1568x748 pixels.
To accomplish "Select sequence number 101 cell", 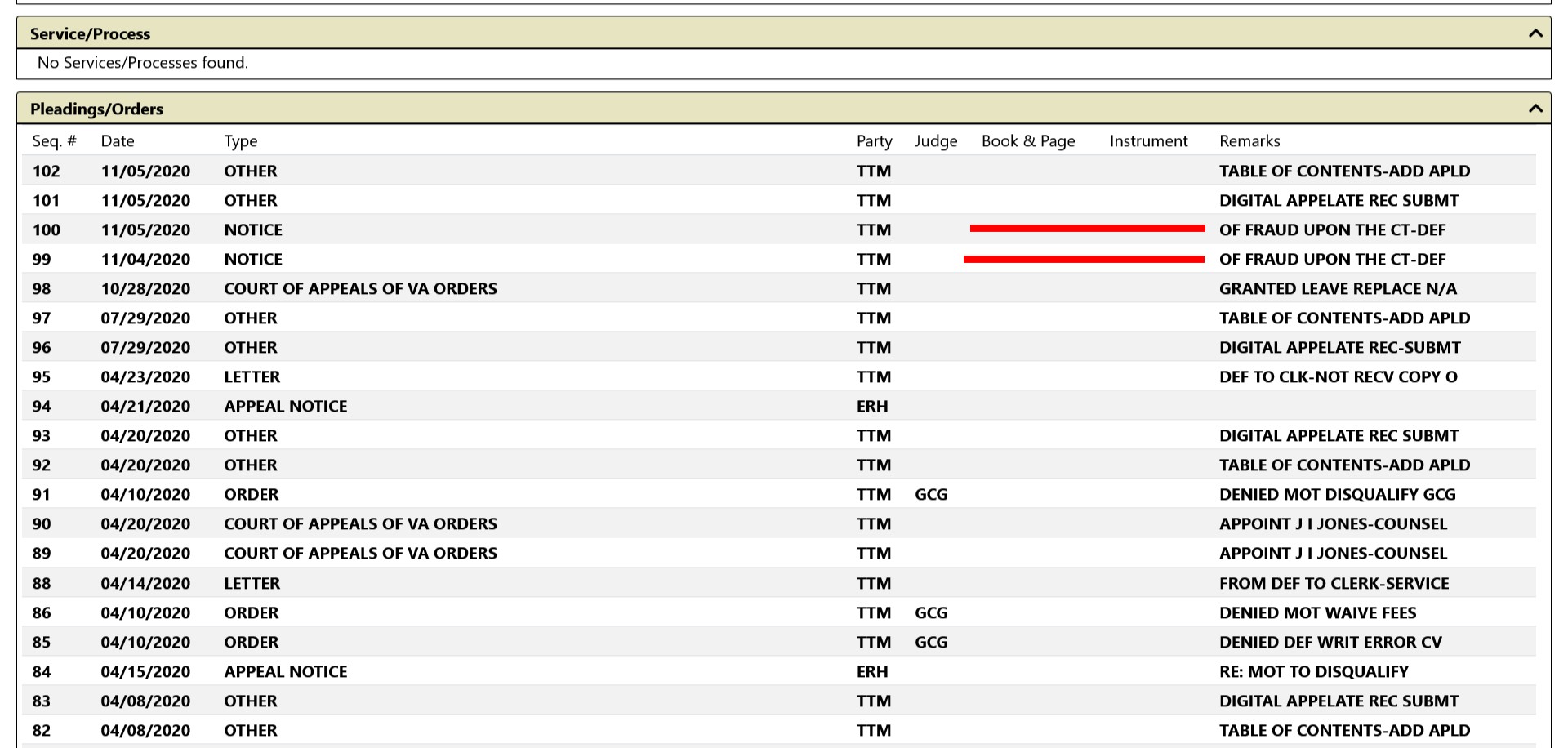I will (47, 200).
